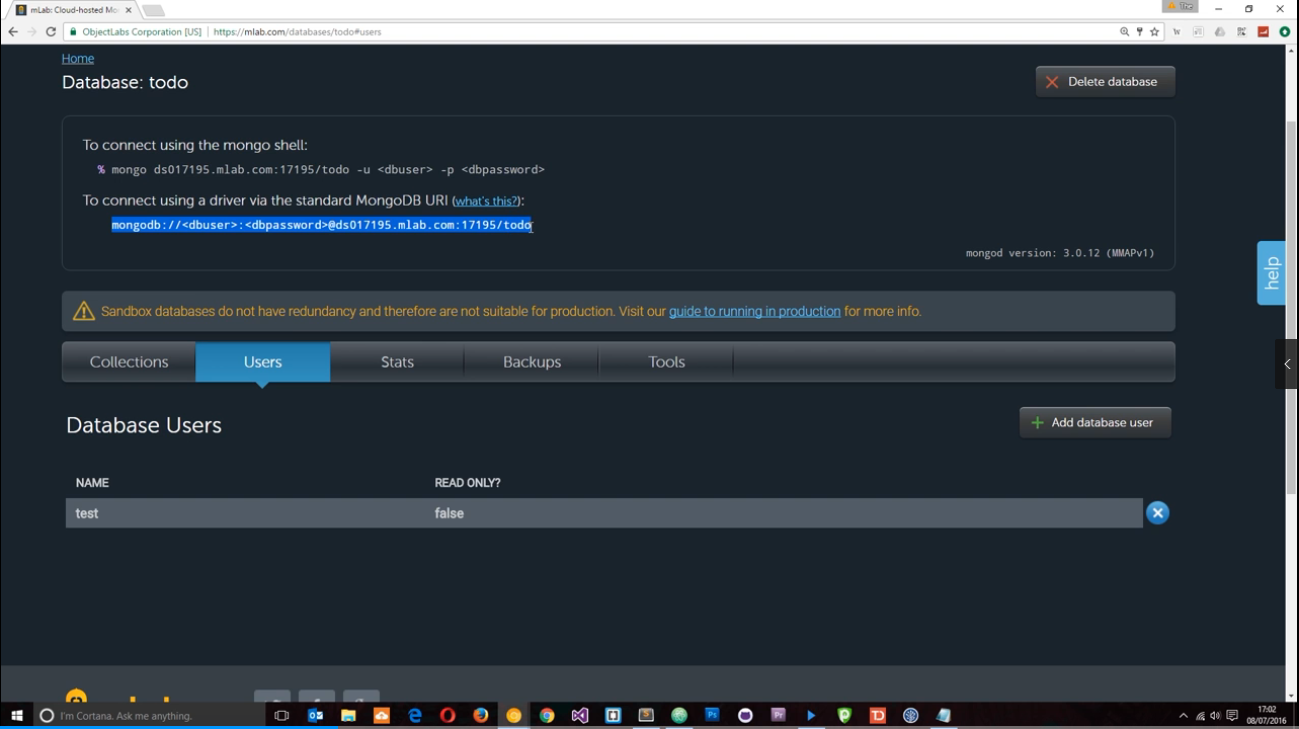
Task: Click the Chrome address bar URL
Action: [x=297, y=32]
